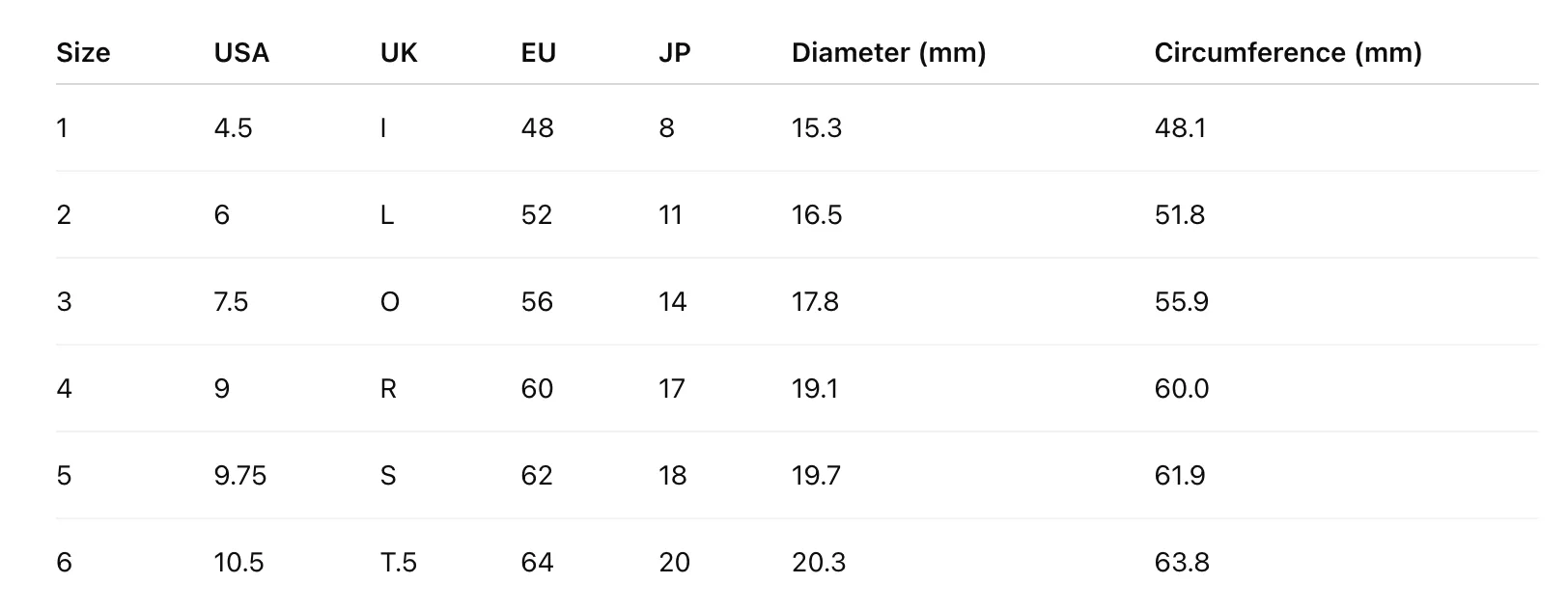Click the Circumference (mm) header
Image resolution: width=1568 pixels, height=612 pixels.
1288,52
